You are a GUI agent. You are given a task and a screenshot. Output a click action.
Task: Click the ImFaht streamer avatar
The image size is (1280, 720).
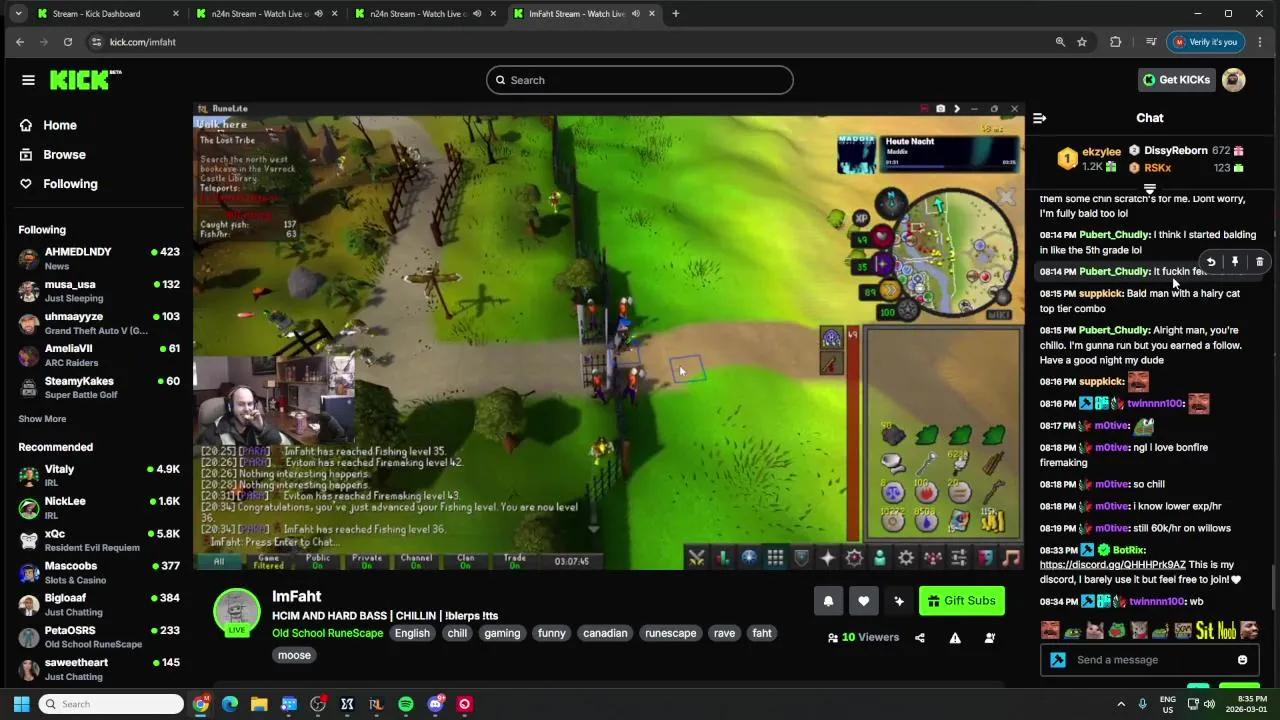tap(237, 612)
